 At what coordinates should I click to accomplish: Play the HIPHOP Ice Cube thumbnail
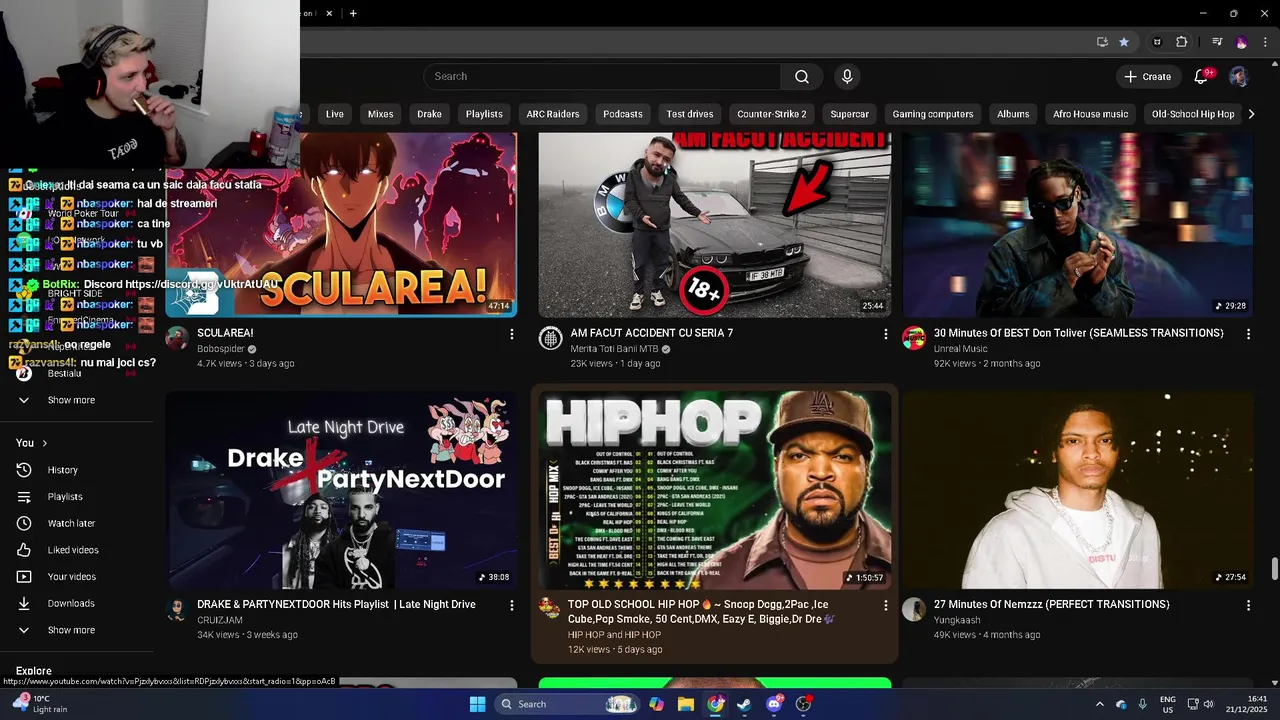[714, 489]
